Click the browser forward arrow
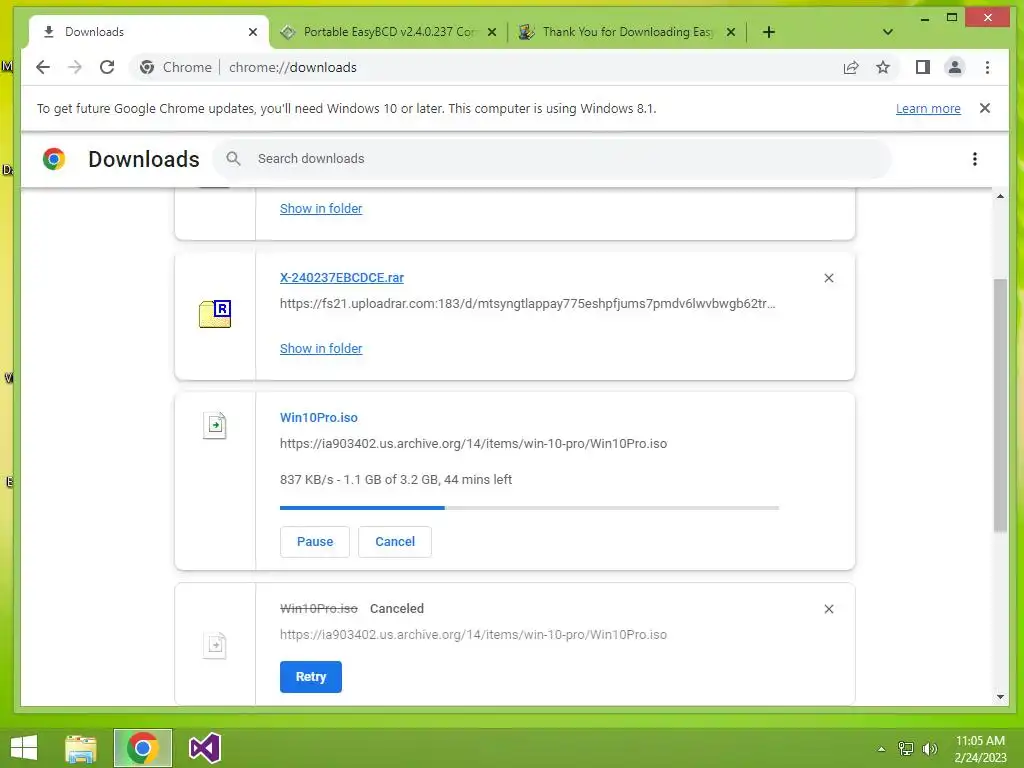 75,67
